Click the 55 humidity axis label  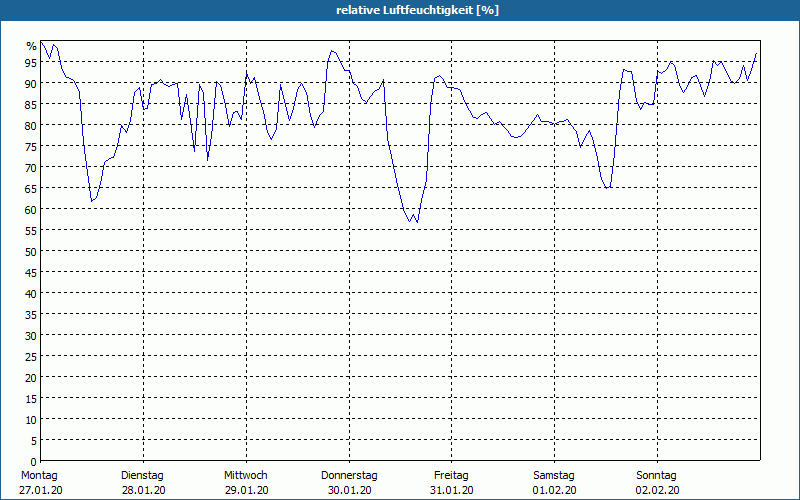coord(32,231)
